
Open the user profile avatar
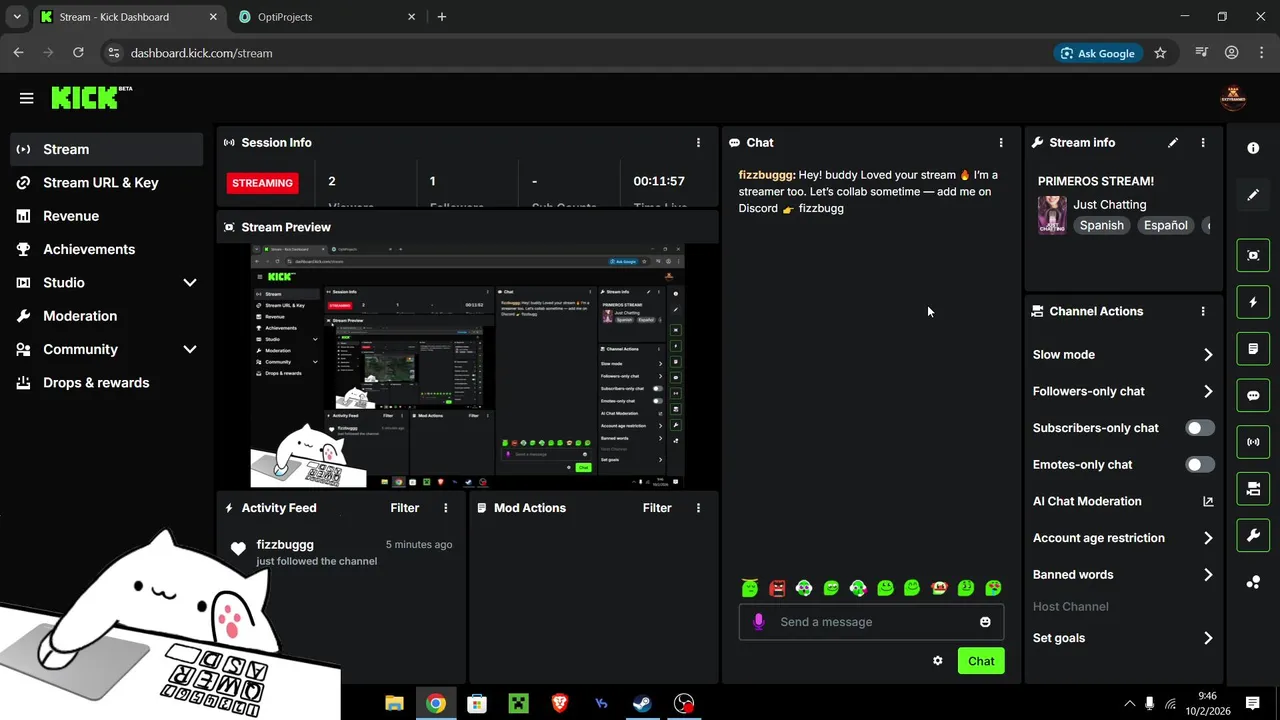(x=1232, y=98)
